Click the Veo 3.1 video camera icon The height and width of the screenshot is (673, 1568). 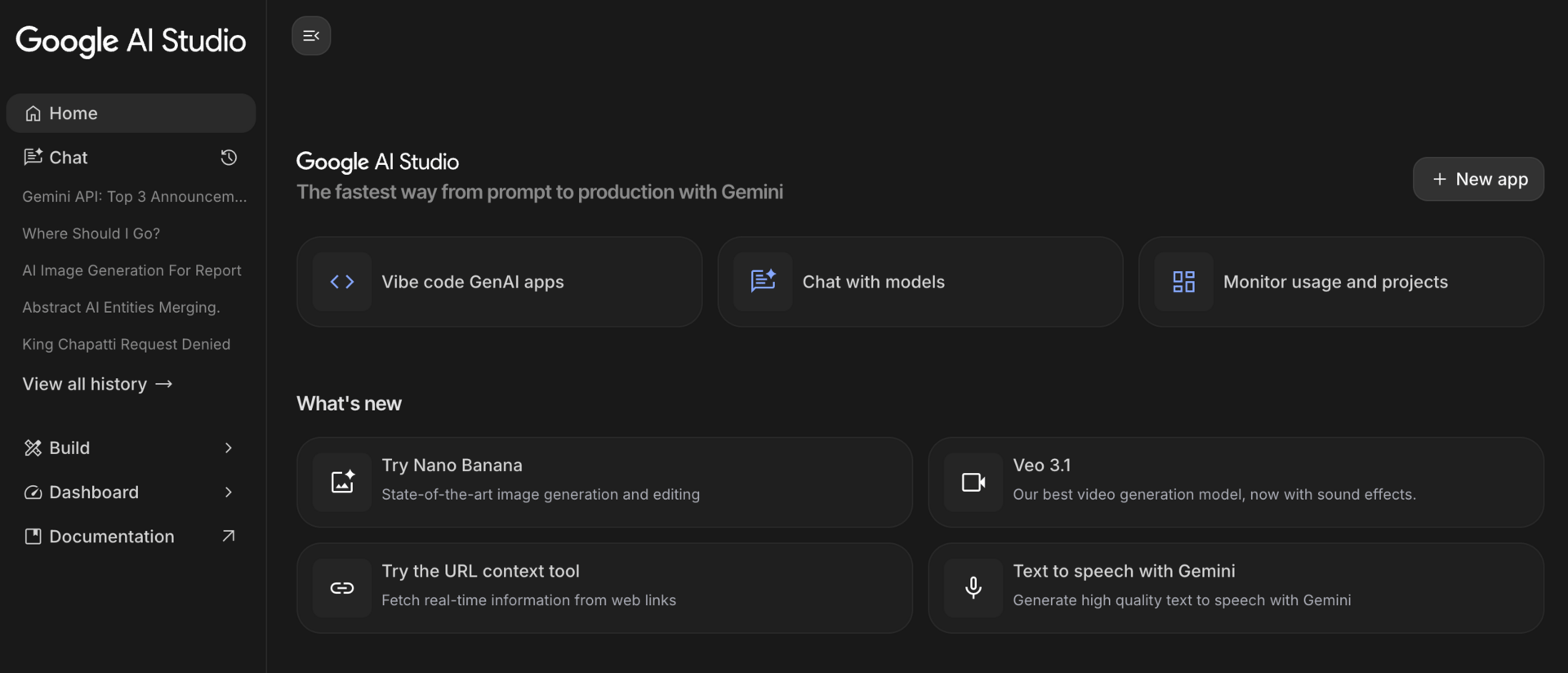click(x=973, y=482)
